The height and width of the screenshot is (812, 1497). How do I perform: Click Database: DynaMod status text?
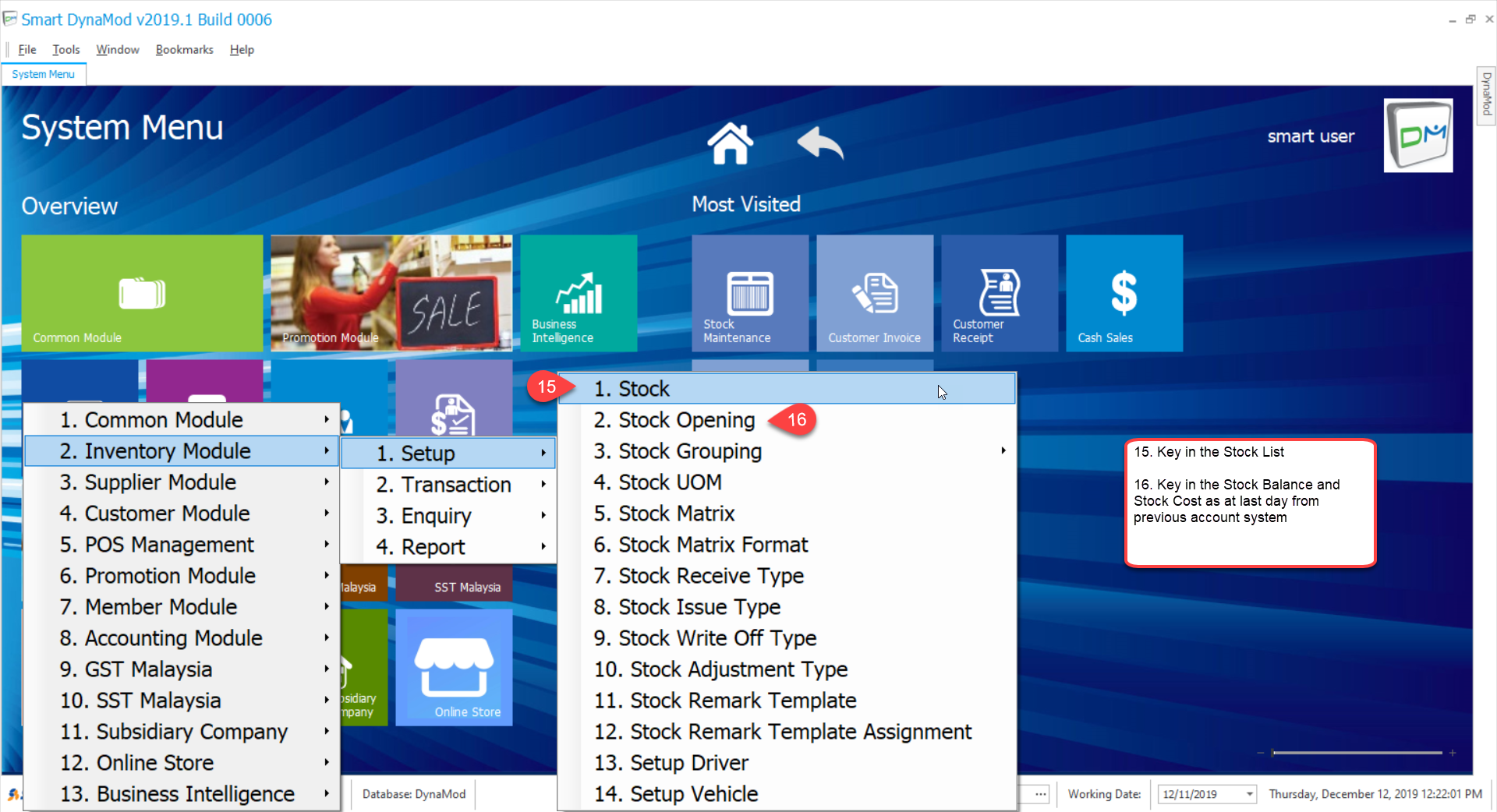tap(413, 794)
